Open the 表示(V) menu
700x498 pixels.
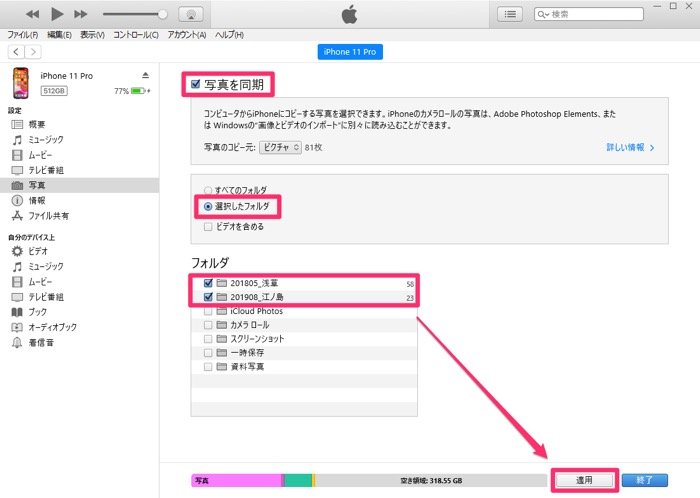point(92,35)
